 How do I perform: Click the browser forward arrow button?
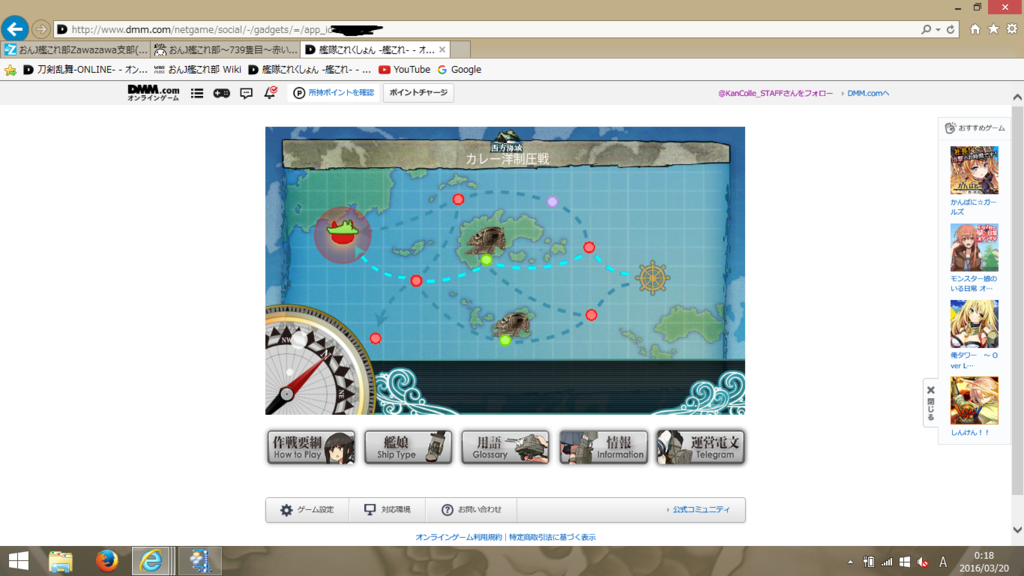(x=40, y=29)
